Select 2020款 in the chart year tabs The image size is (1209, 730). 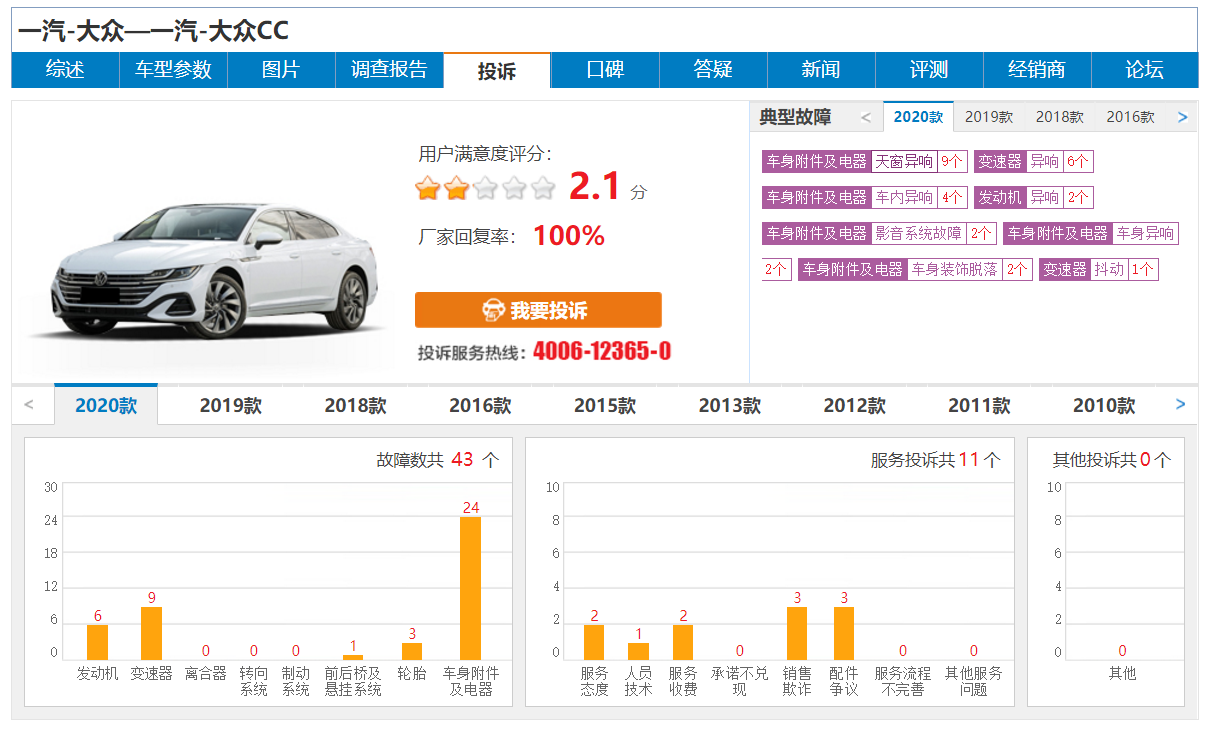(106, 405)
